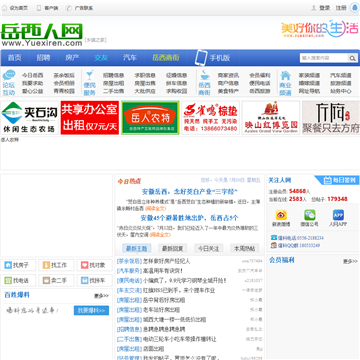360x360 pixels.
Task: Switch to the 最新回复 tab
Action: tap(173, 248)
